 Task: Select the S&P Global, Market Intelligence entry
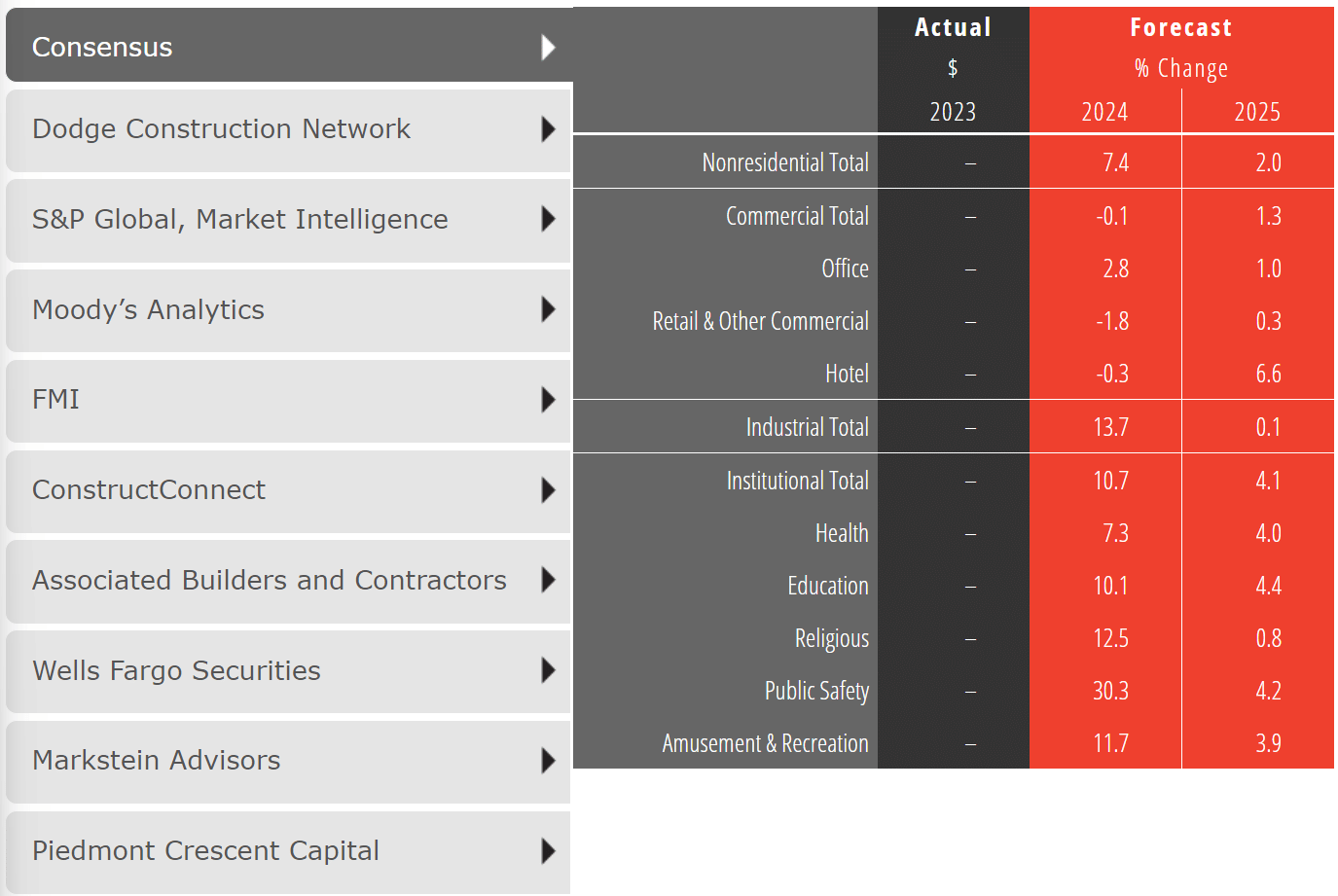tap(239, 219)
